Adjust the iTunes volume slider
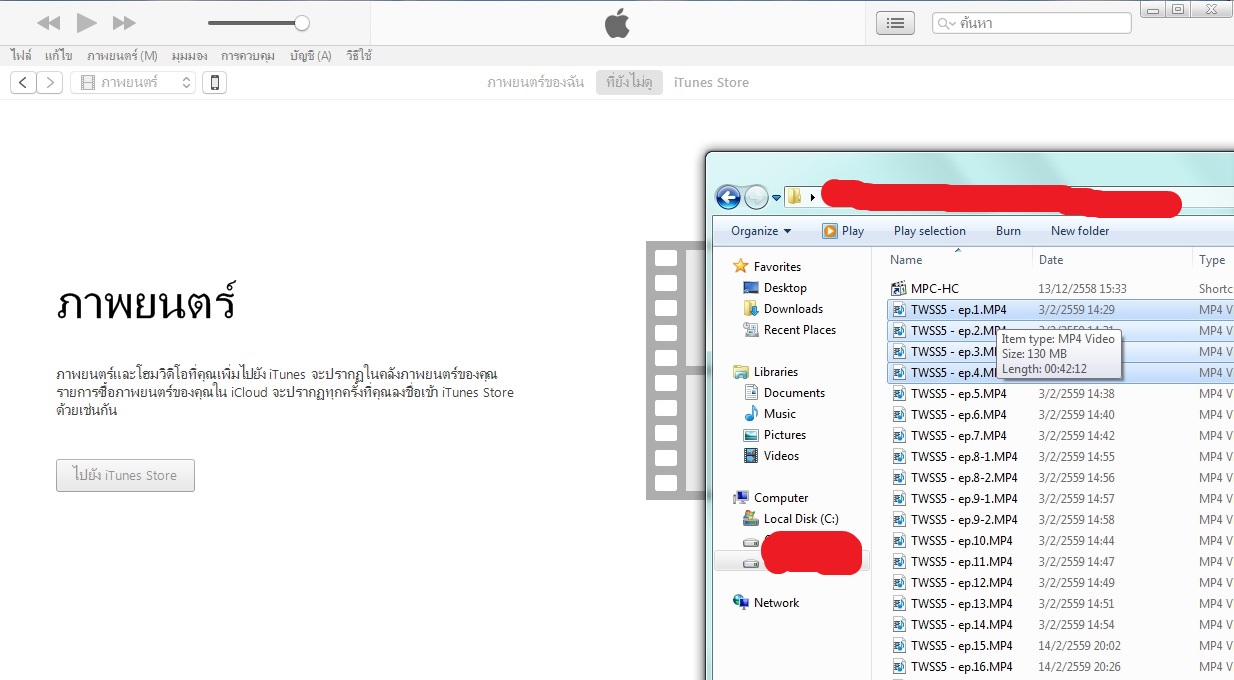 tap(258, 23)
